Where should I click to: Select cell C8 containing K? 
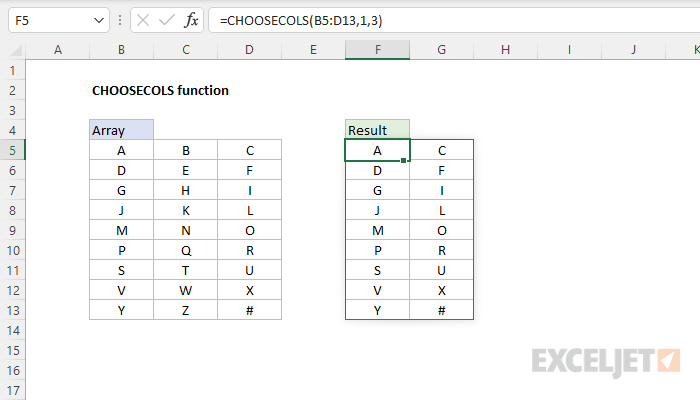186,210
